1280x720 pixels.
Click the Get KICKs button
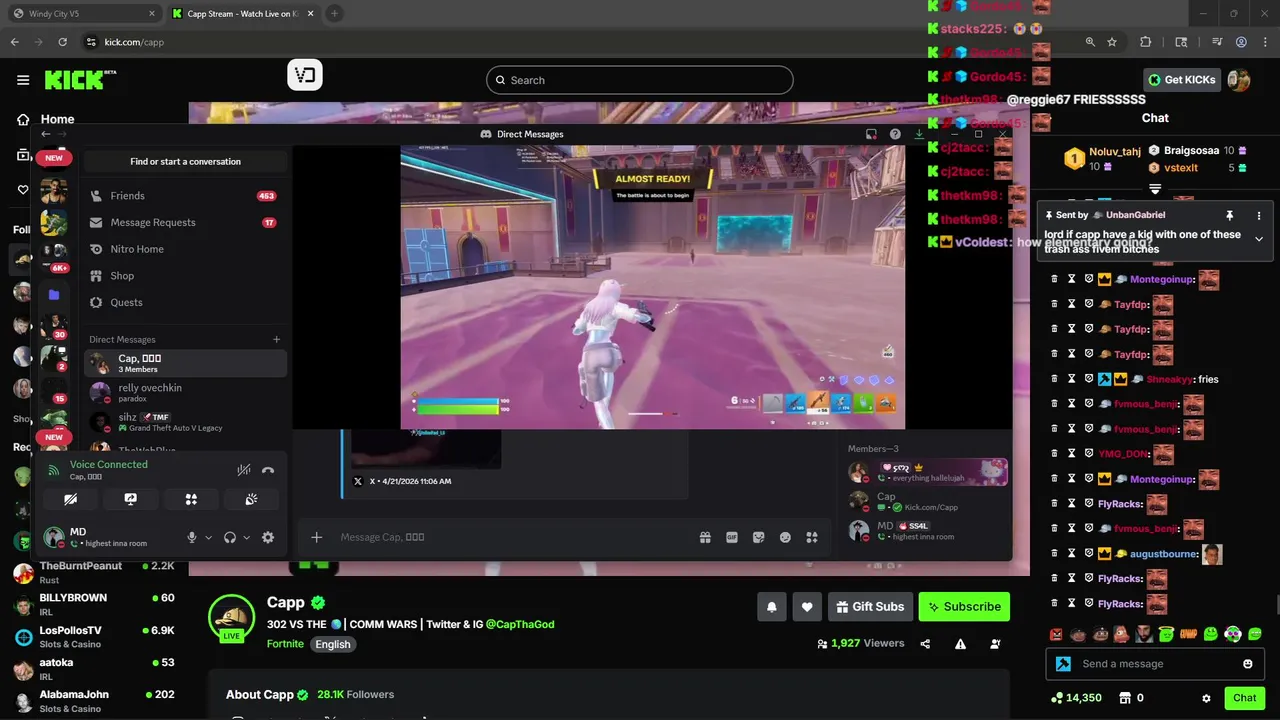tap(1181, 80)
